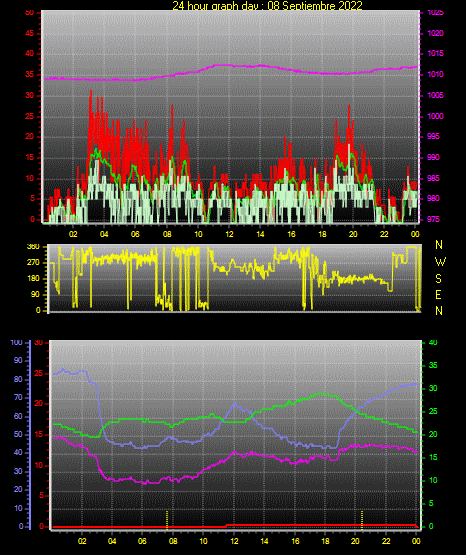Click the 100 blue humidity axis label
The width and height of the screenshot is (466, 555).
[16, 343]
